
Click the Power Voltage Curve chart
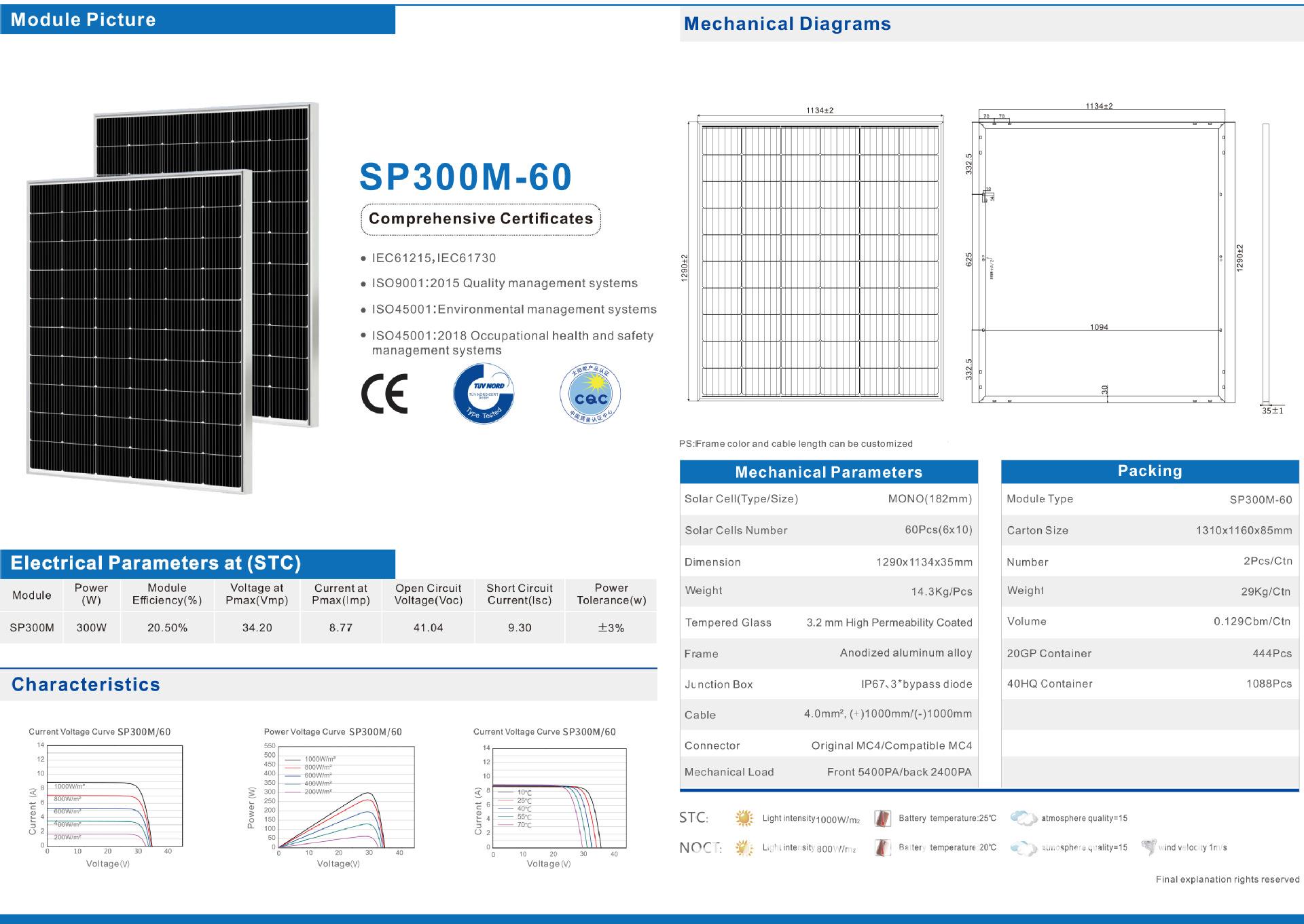pyautogui.click(x=340, y=798)
